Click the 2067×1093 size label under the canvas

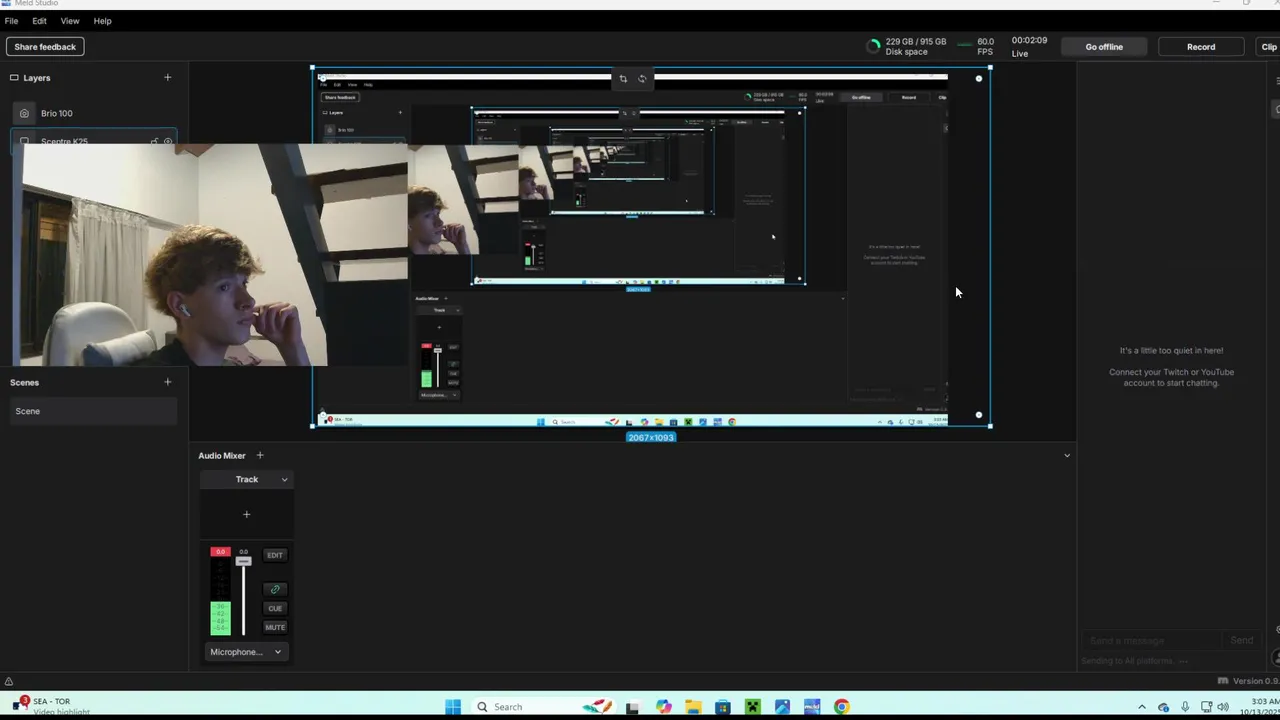pyautogui.click(x=651, y=438)
